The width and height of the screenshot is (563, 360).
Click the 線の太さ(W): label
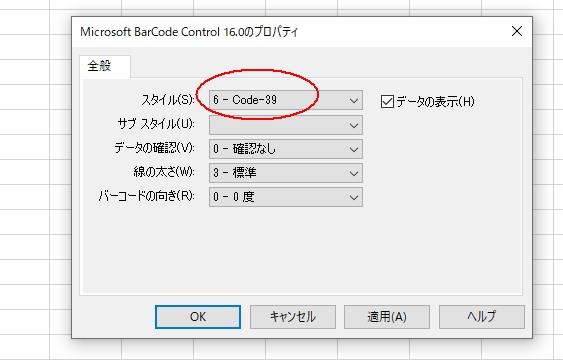pyautogui.click(x=164, y=172)
